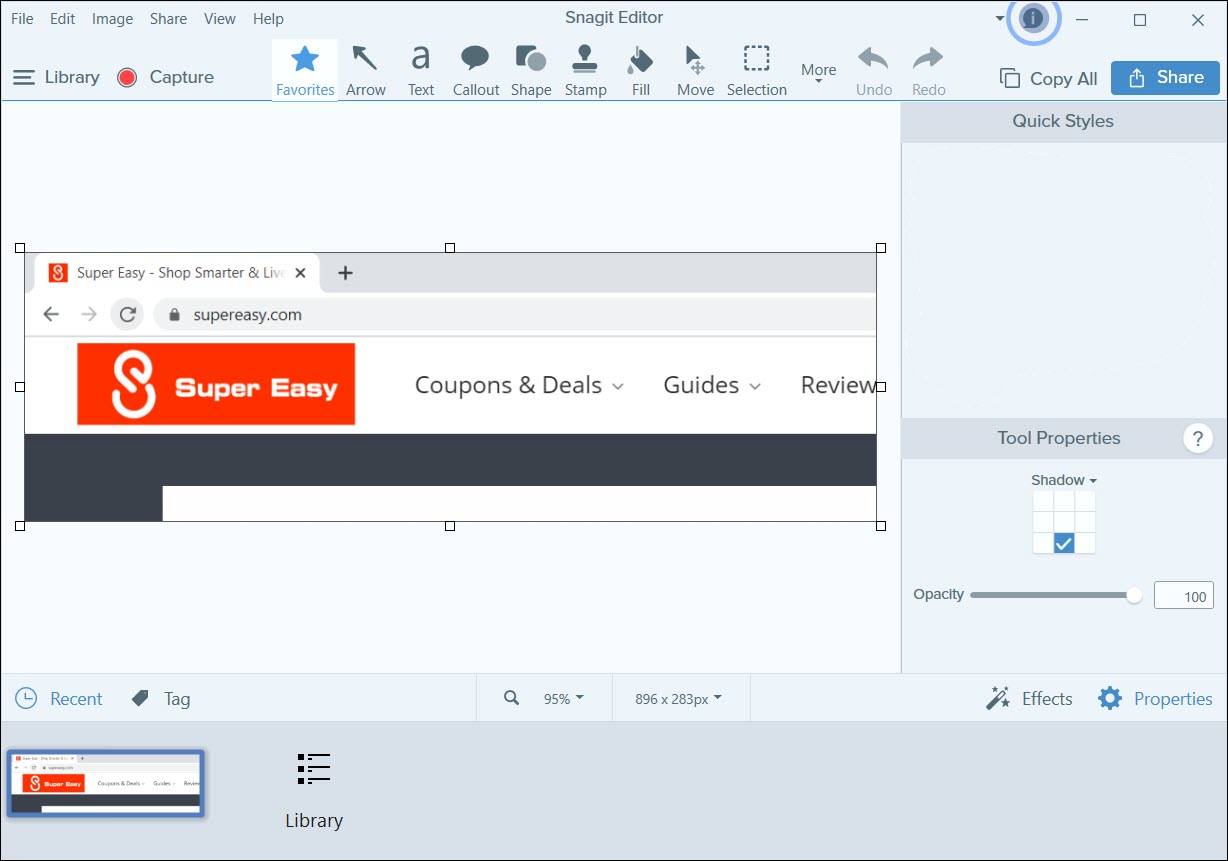The height and width of the screenshot is (861, 1228).
Task: Open Tool Properties help question mark
Action: (1198, 438)
